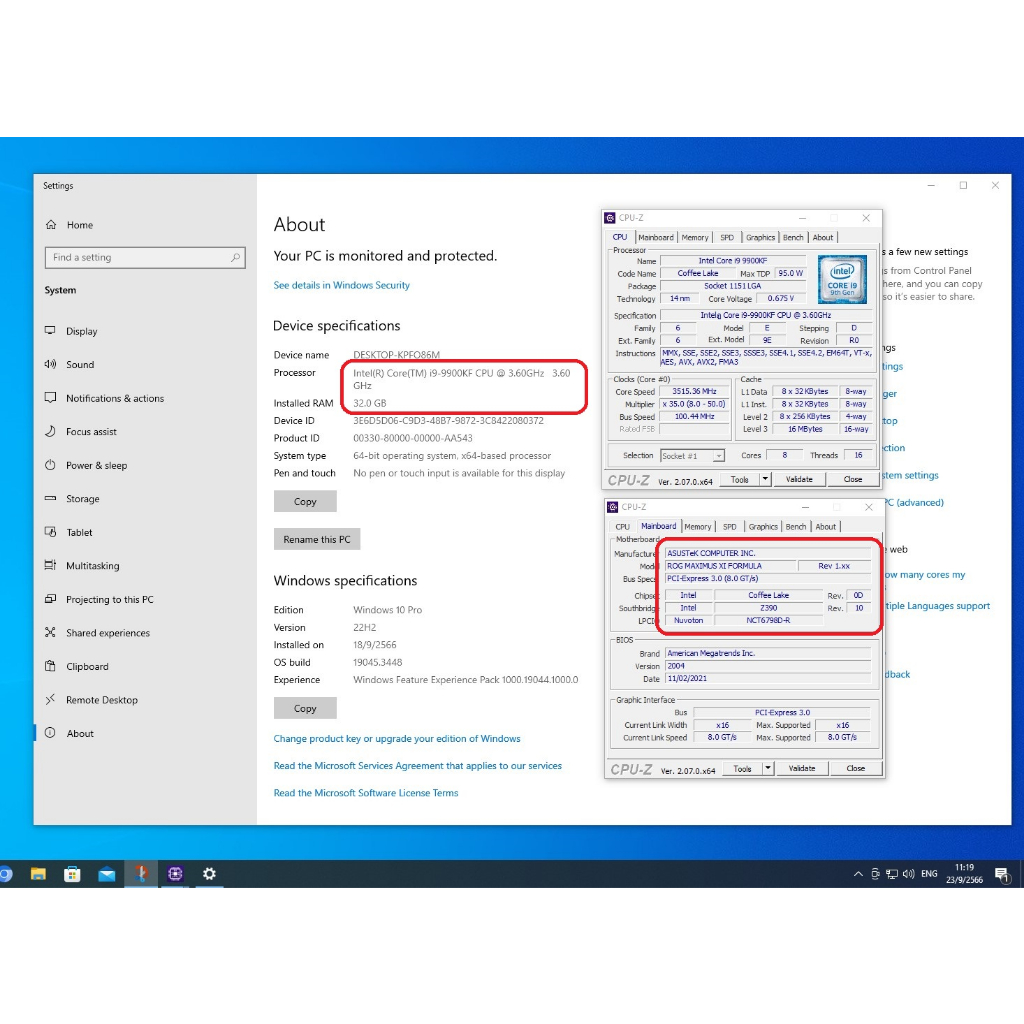Click the Home icon in Settings
Screen dimensions: 1024x1024
pyautogui.click(x=52, y=225)
